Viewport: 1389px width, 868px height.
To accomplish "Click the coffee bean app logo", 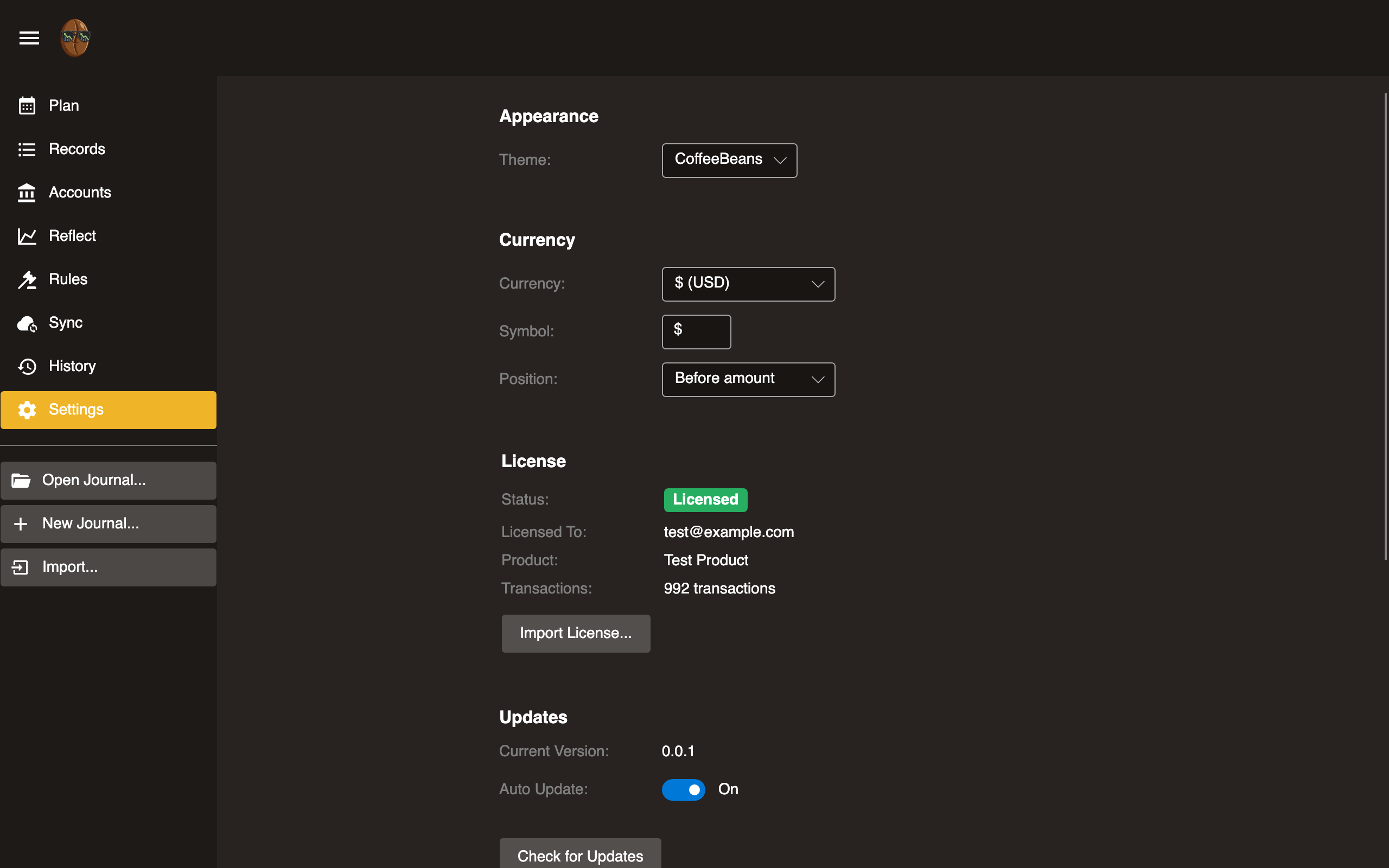I will pyautogui.click(x=75, y=38).
